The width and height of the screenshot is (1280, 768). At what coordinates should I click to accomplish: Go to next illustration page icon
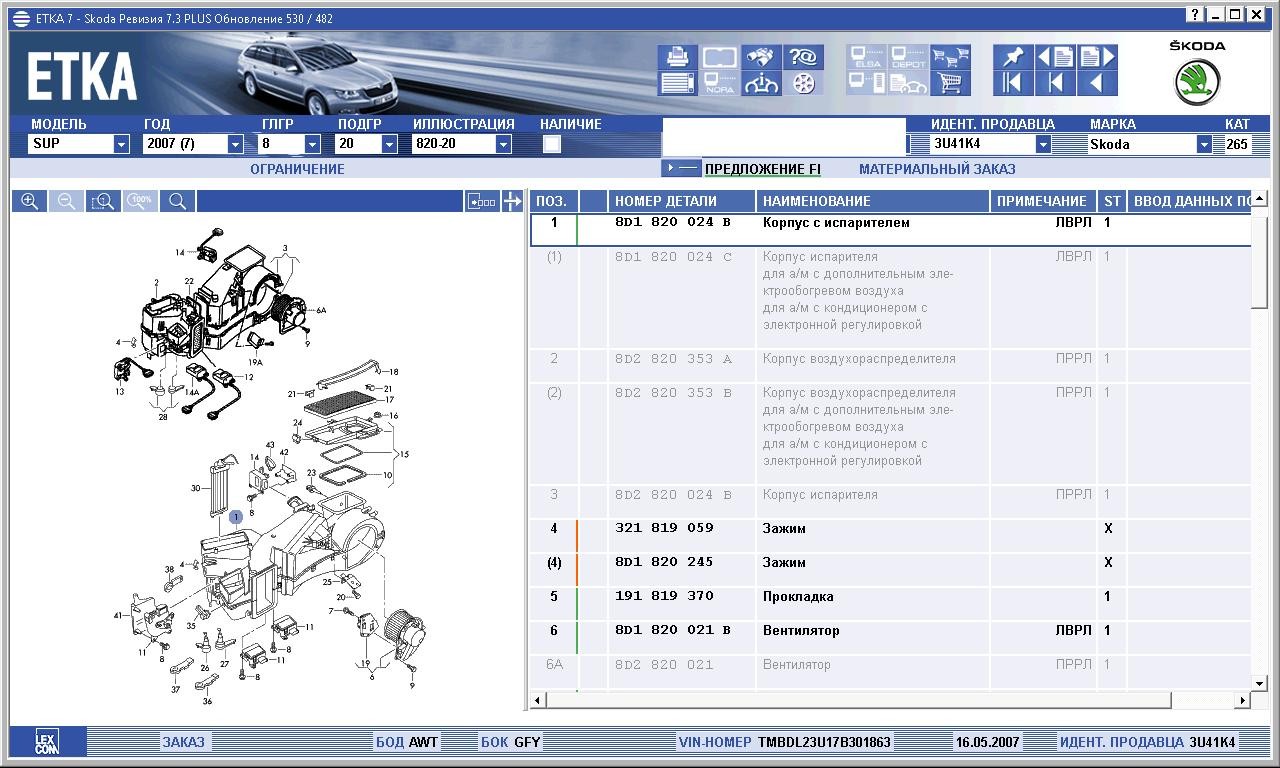tap(1097, 57)
